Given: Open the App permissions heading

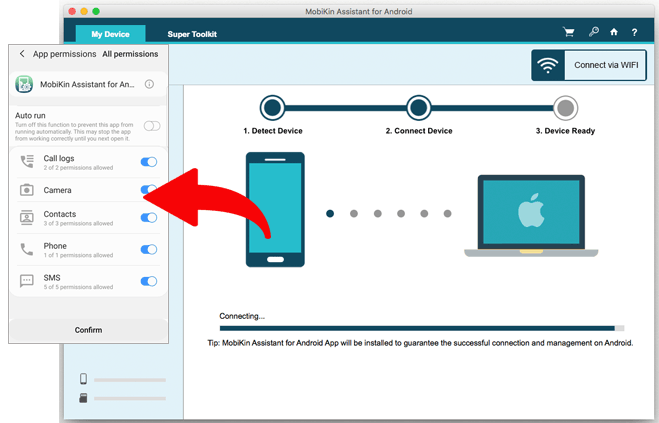Looking at the screenshot, I should 65,54.
